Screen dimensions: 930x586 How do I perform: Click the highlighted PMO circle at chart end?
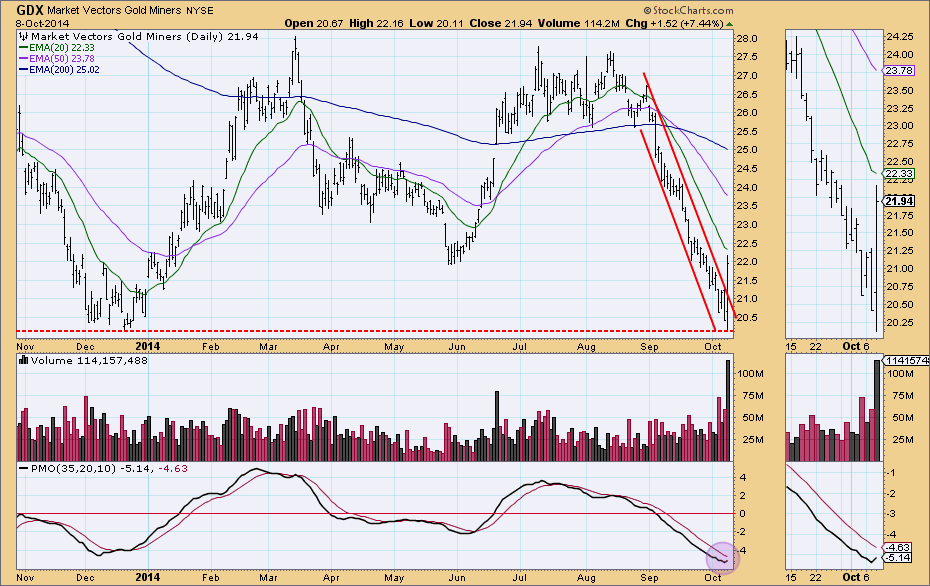tap(722, 558)
